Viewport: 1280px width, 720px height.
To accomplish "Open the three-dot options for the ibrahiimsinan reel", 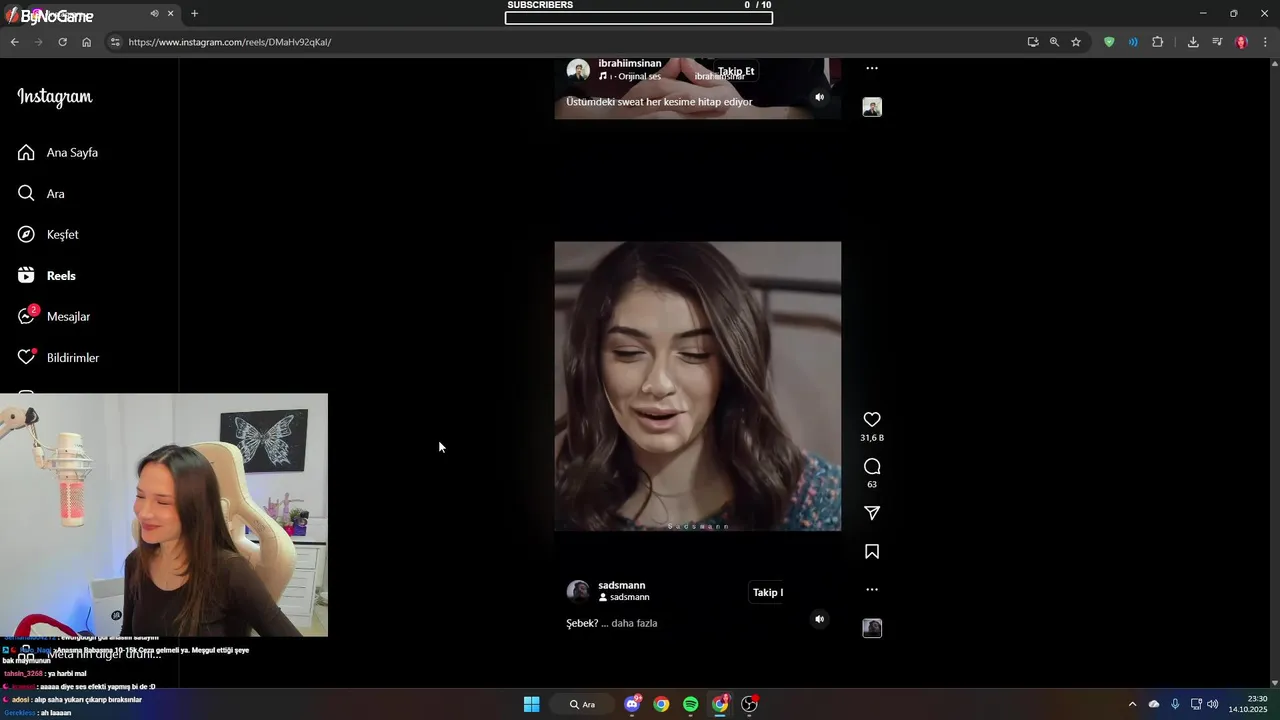I will pos(872,69).
